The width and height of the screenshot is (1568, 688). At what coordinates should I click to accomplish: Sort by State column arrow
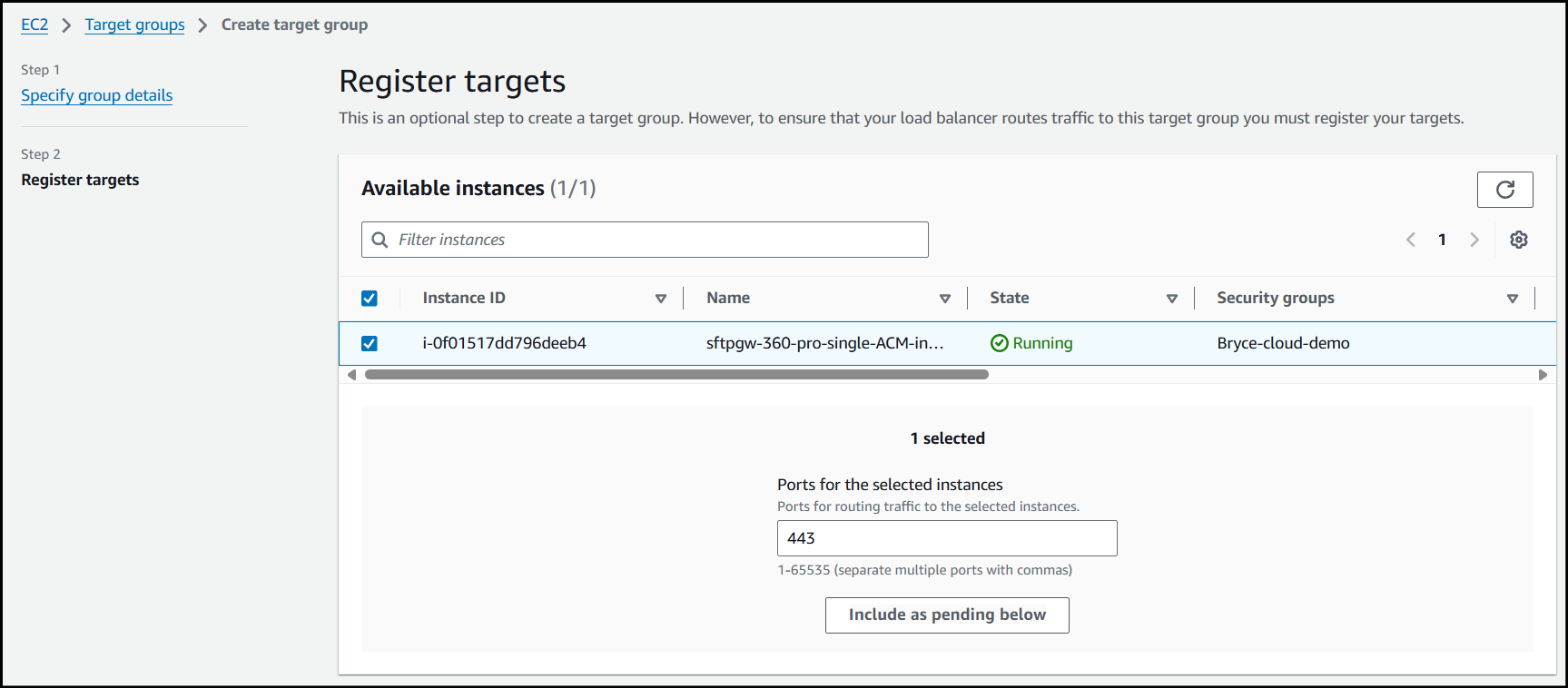(1172, 299)
